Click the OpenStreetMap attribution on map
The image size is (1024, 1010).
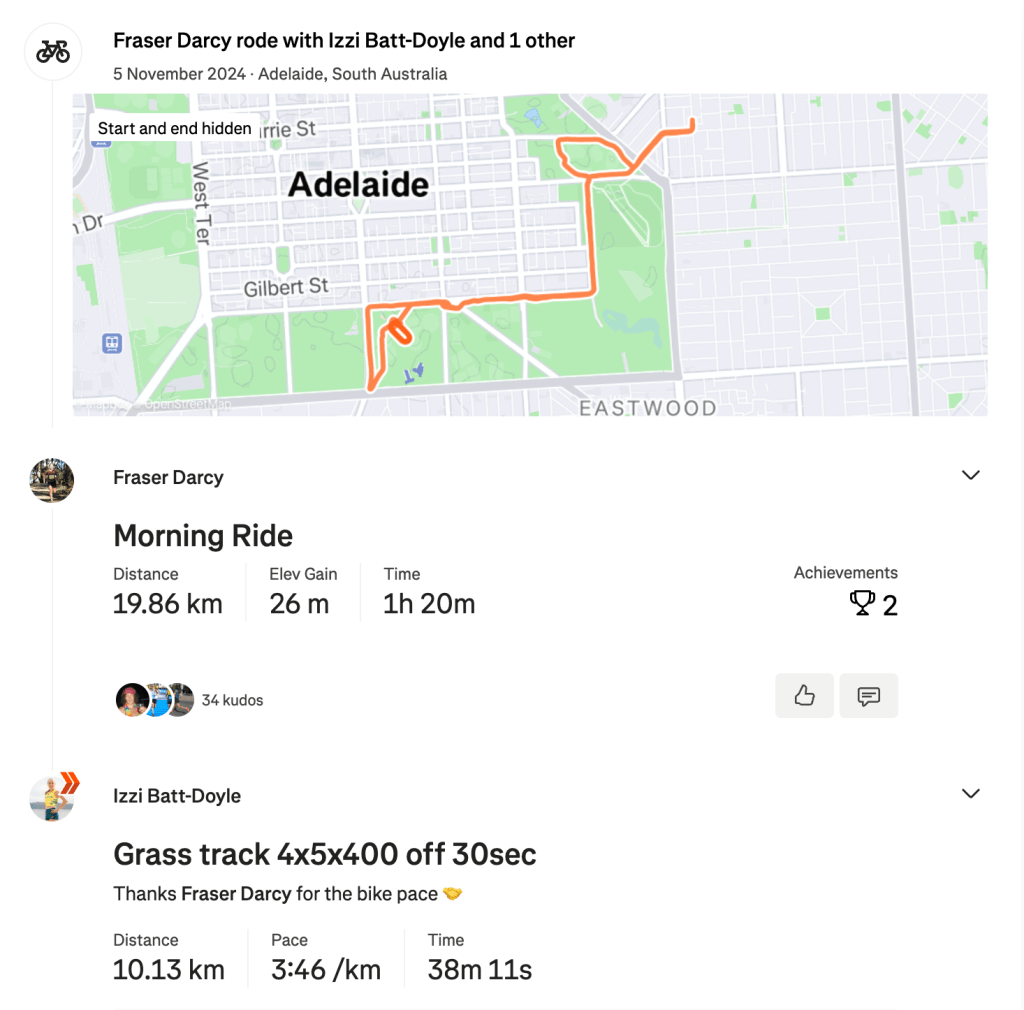click(188, 405)
